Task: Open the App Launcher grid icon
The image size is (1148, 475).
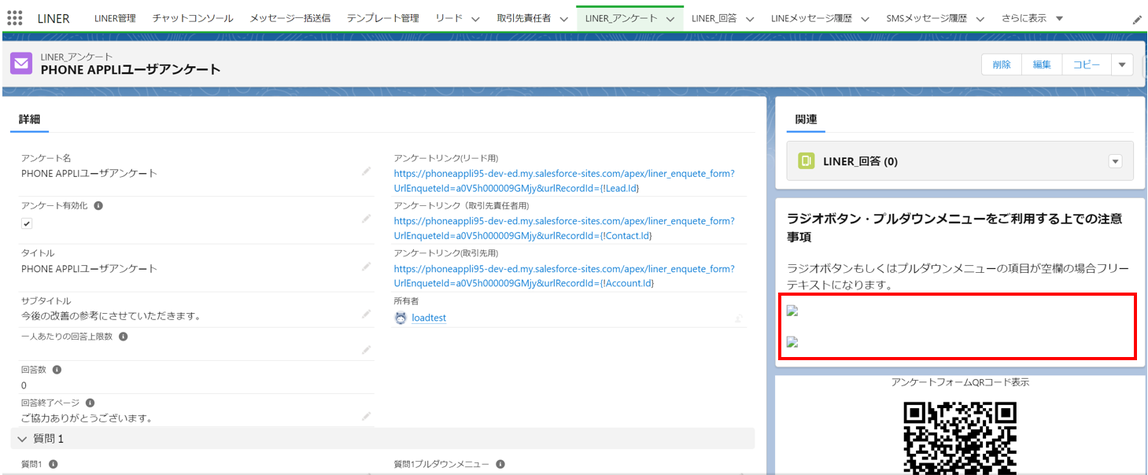Action: click(14, 18)
